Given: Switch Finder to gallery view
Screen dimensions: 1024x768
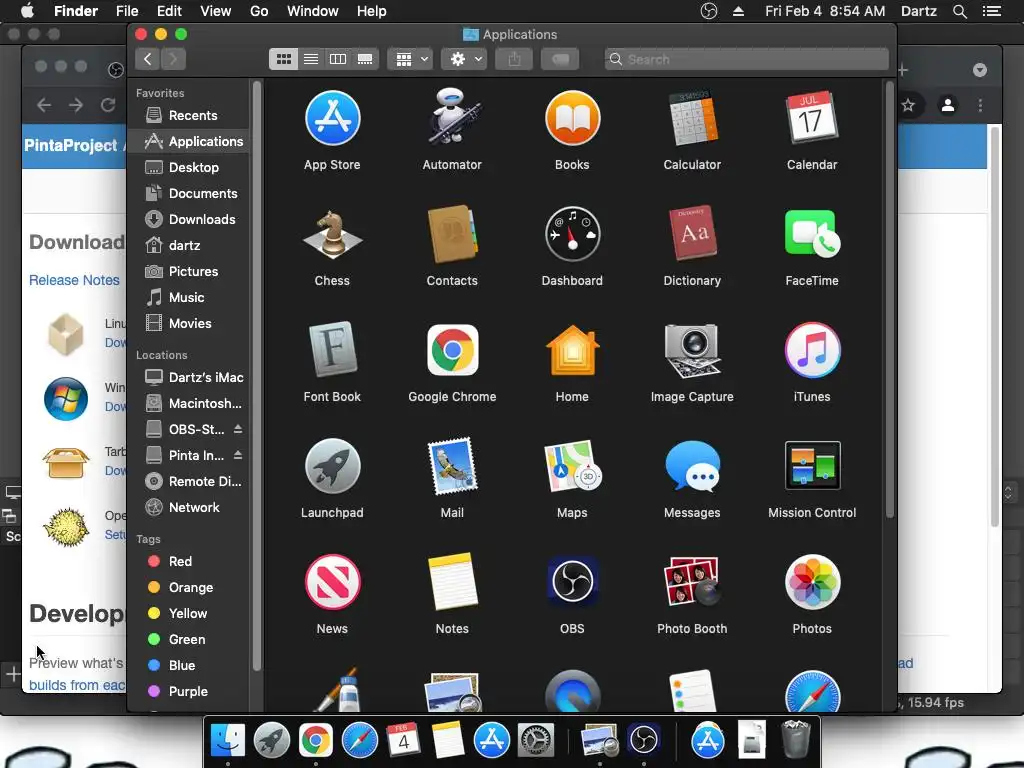Looking at the screenshot, I should [365, 59].
